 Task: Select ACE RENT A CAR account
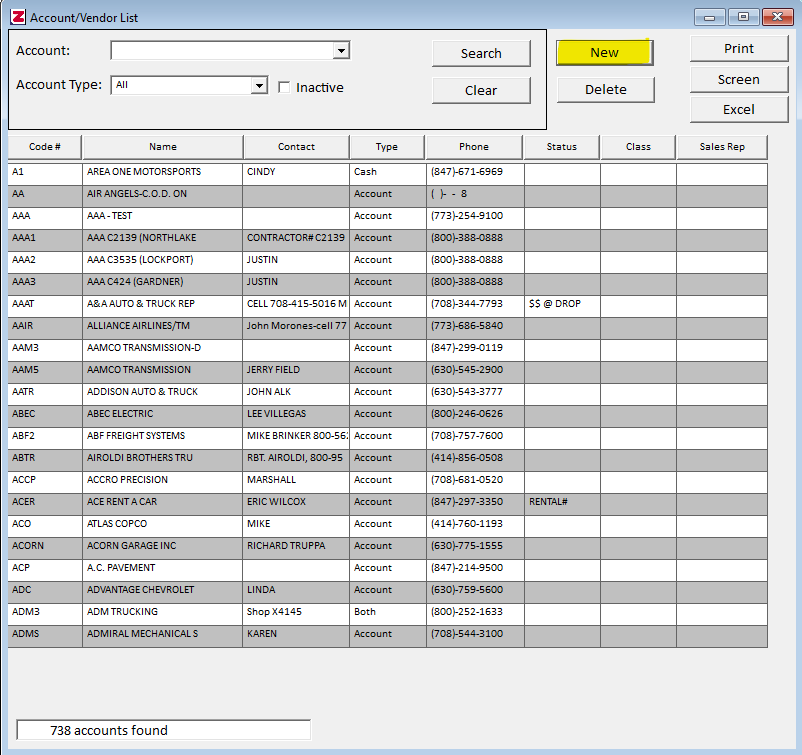(388, 504)
